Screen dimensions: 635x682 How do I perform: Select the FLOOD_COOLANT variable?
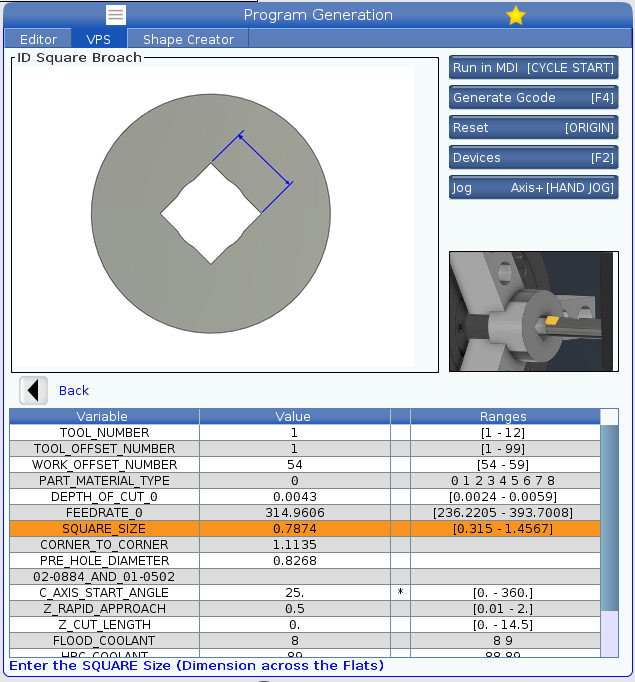[x=104, y=641]
